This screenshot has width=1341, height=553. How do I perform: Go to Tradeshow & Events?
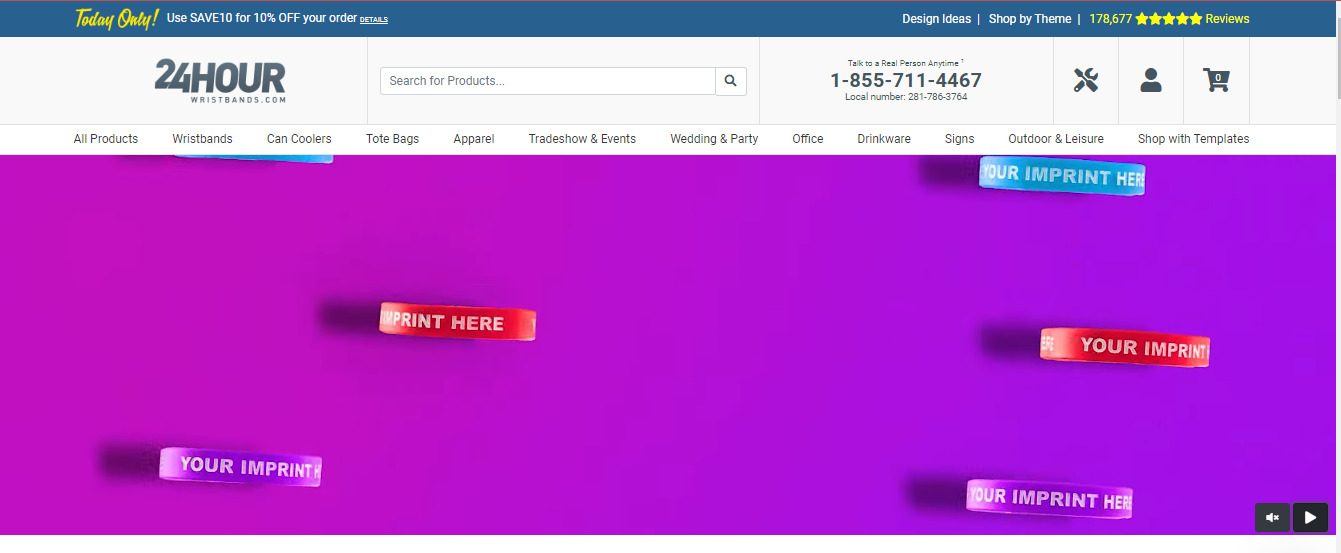coord(582,139)
